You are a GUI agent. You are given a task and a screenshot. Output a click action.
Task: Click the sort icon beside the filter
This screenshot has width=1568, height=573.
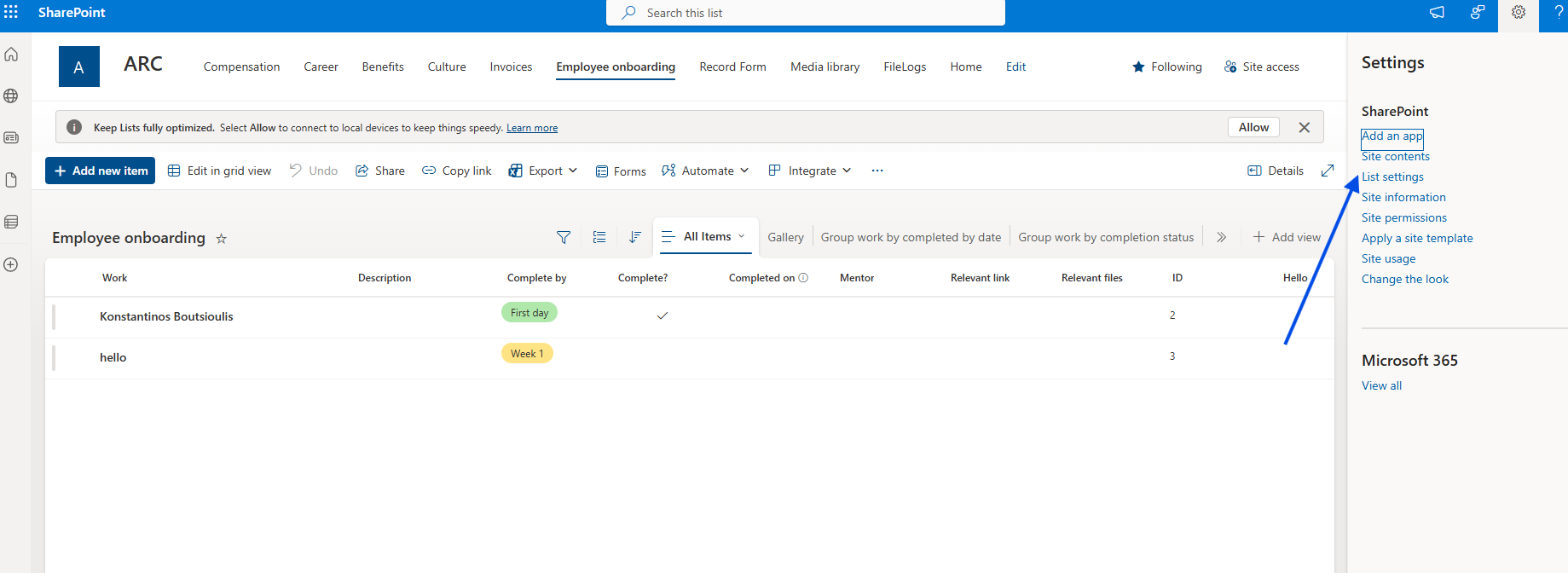point(634,237)
